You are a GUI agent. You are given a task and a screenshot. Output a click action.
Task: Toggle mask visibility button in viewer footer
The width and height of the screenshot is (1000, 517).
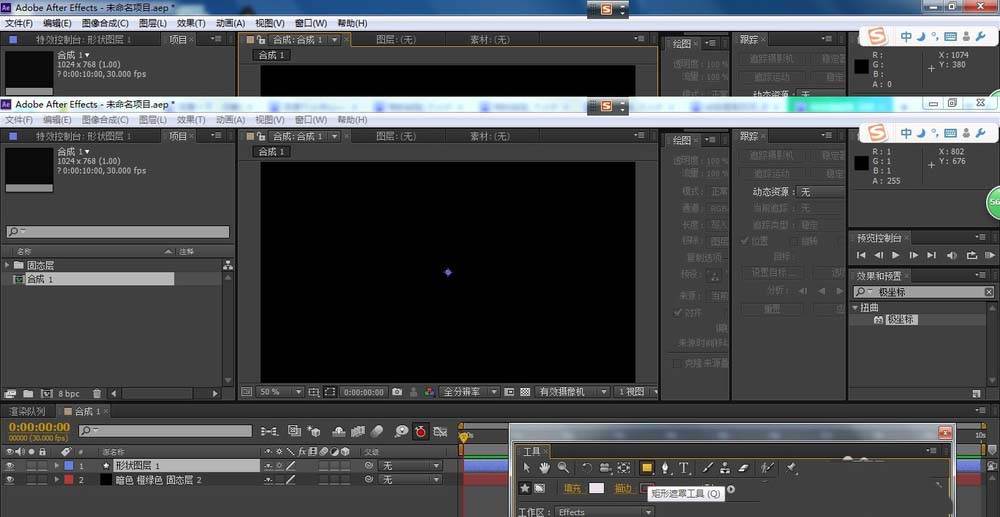tap(329, 392)
